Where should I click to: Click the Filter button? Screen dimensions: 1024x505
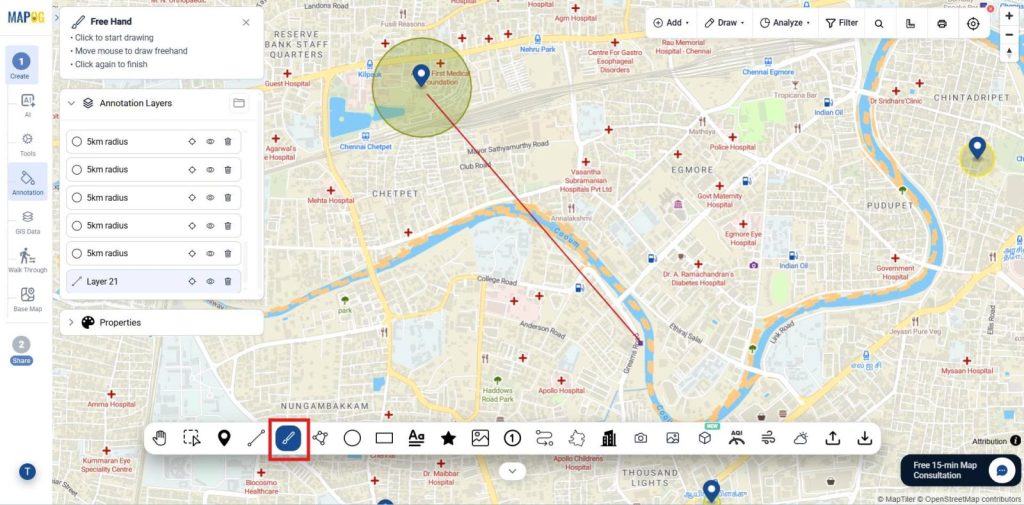click(x=842, y=23)
